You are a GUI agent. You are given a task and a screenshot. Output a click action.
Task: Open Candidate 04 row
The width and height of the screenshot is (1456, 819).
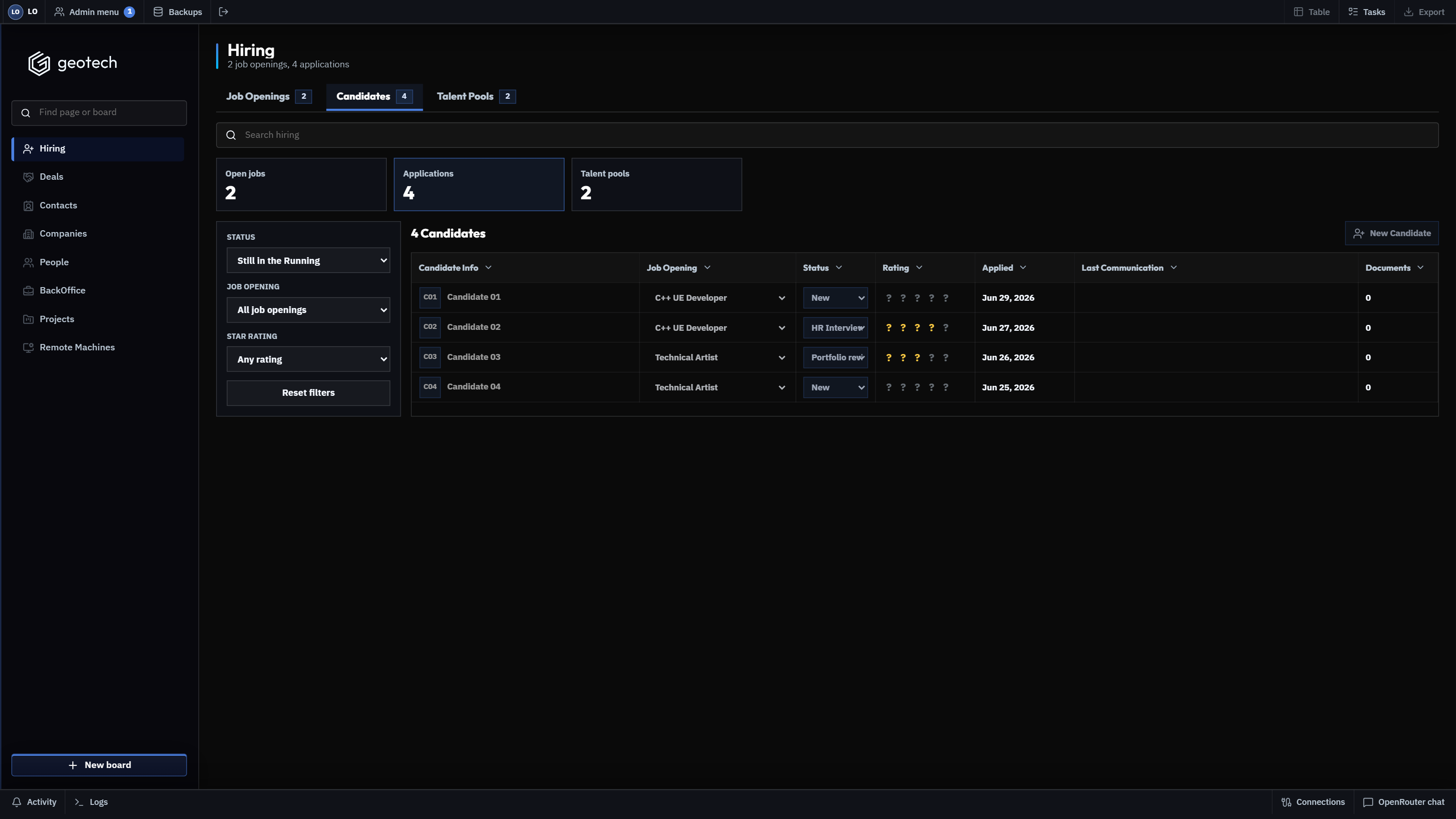point(925,387)
